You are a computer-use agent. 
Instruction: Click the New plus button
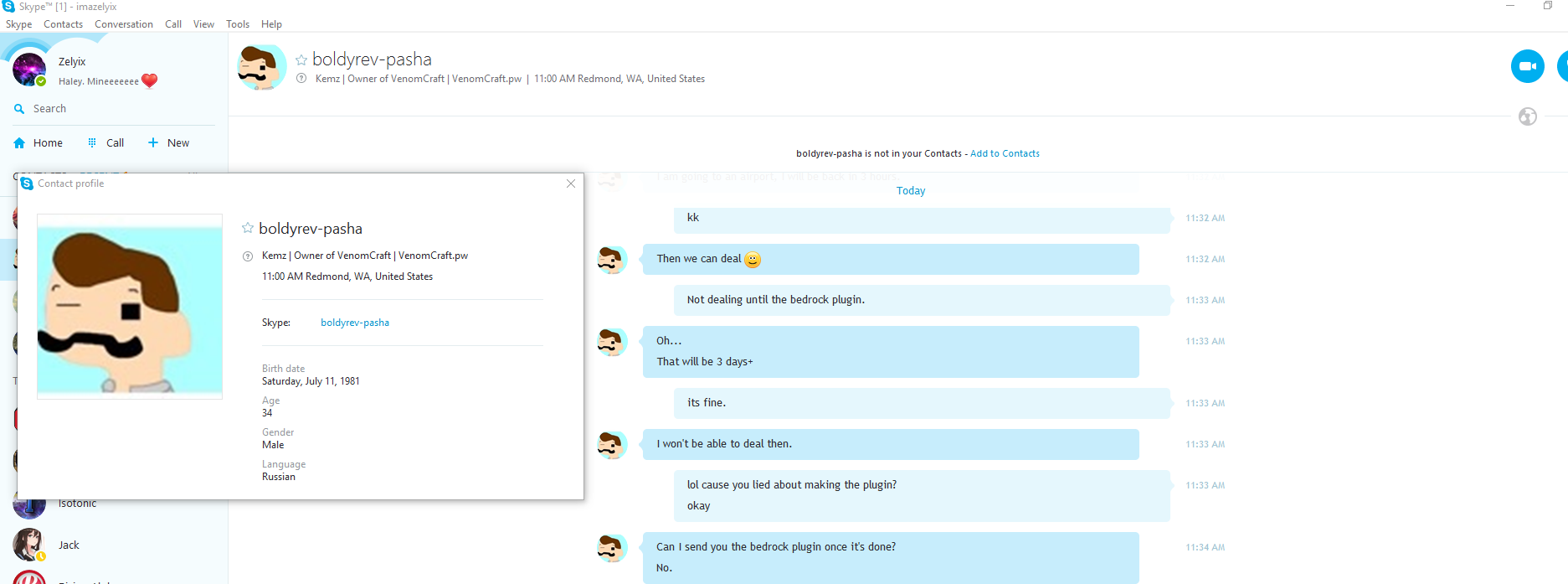[x=169, y=143]
